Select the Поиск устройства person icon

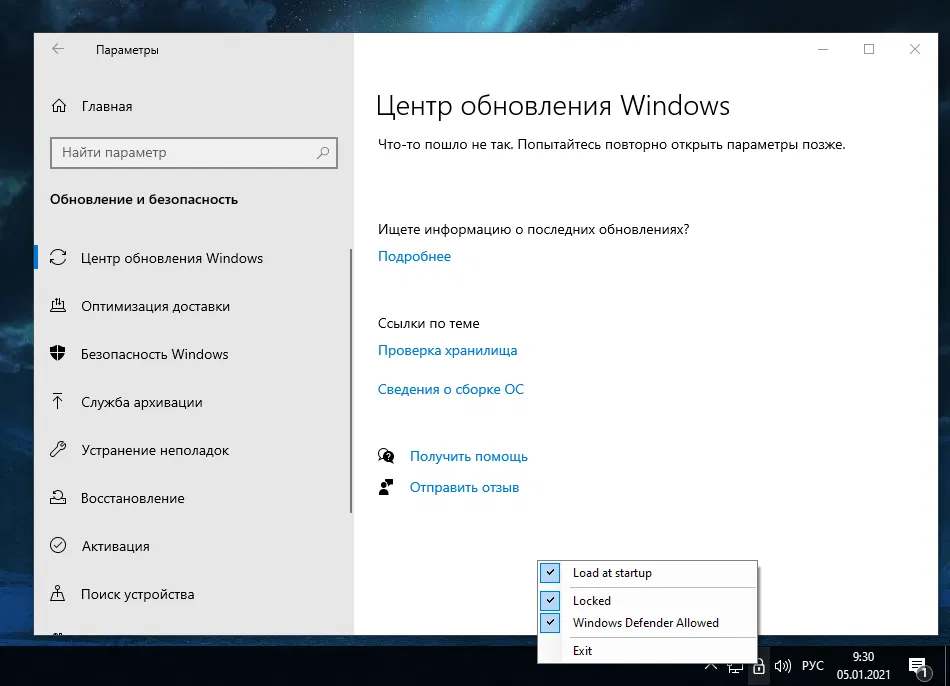[x=58, y=593]
